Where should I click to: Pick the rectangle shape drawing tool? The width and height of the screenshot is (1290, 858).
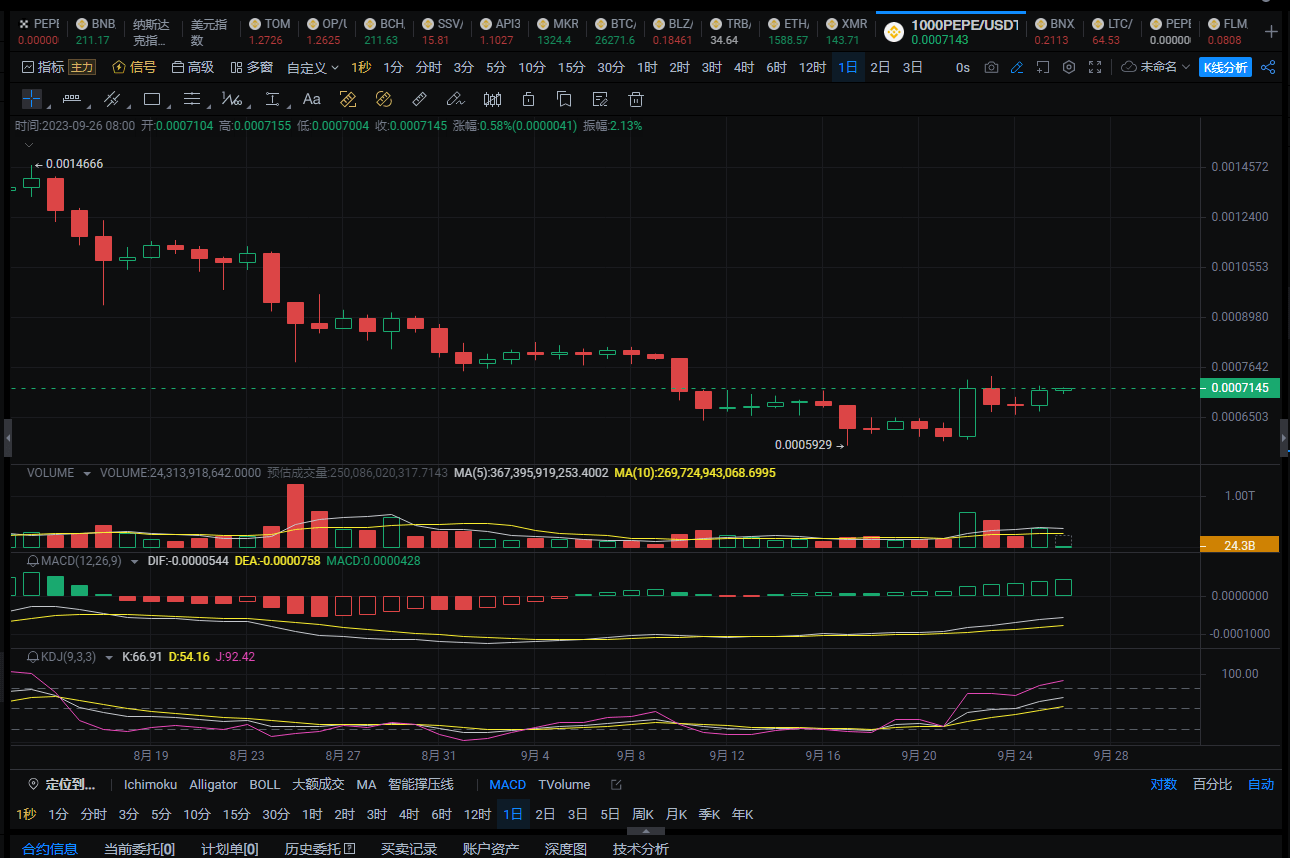pyautogui.click(x=152, y=99)
